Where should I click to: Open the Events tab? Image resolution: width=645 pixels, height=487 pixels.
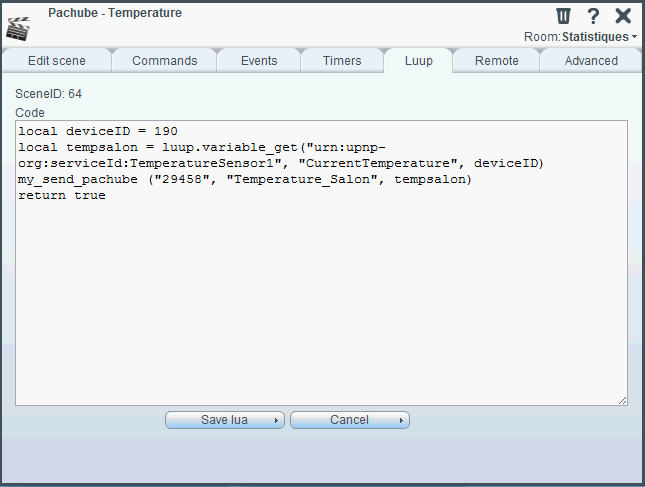[259, 60]
